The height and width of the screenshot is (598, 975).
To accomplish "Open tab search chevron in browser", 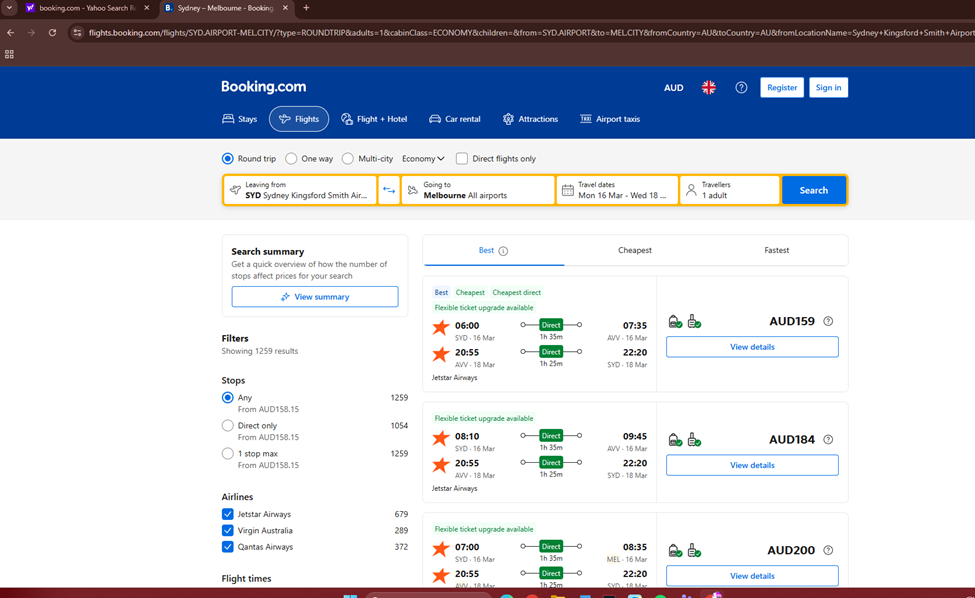I will point(9,8).
